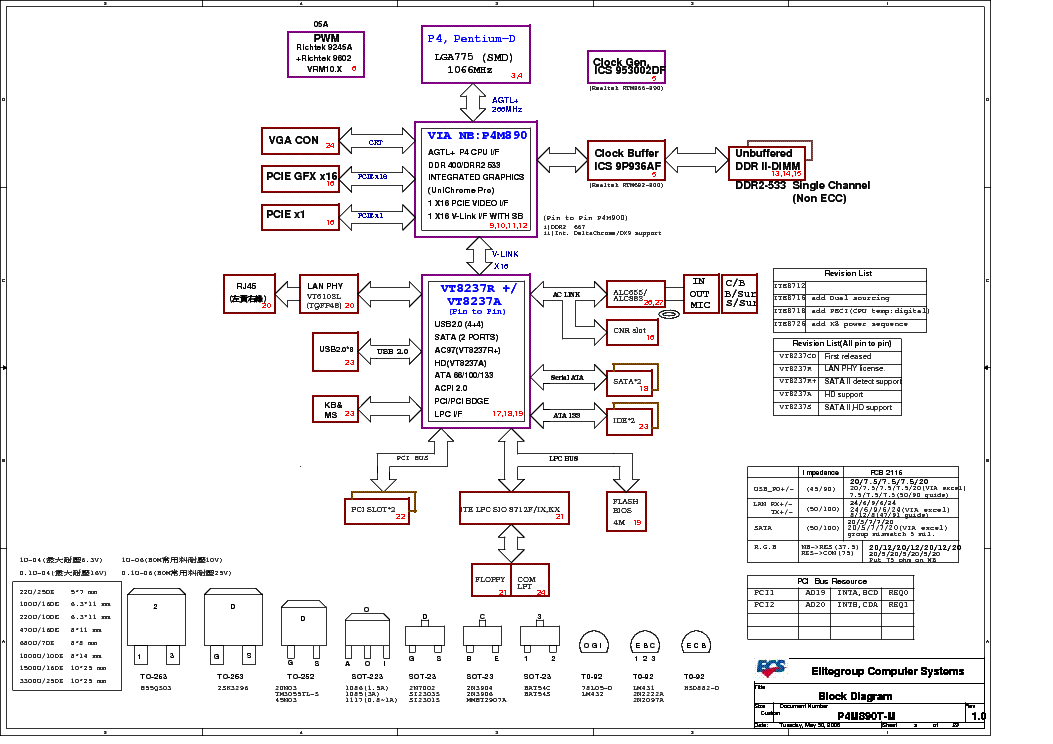1053x744 pixels.
Task: Click the ECS company logo
Action: point(771,668)
